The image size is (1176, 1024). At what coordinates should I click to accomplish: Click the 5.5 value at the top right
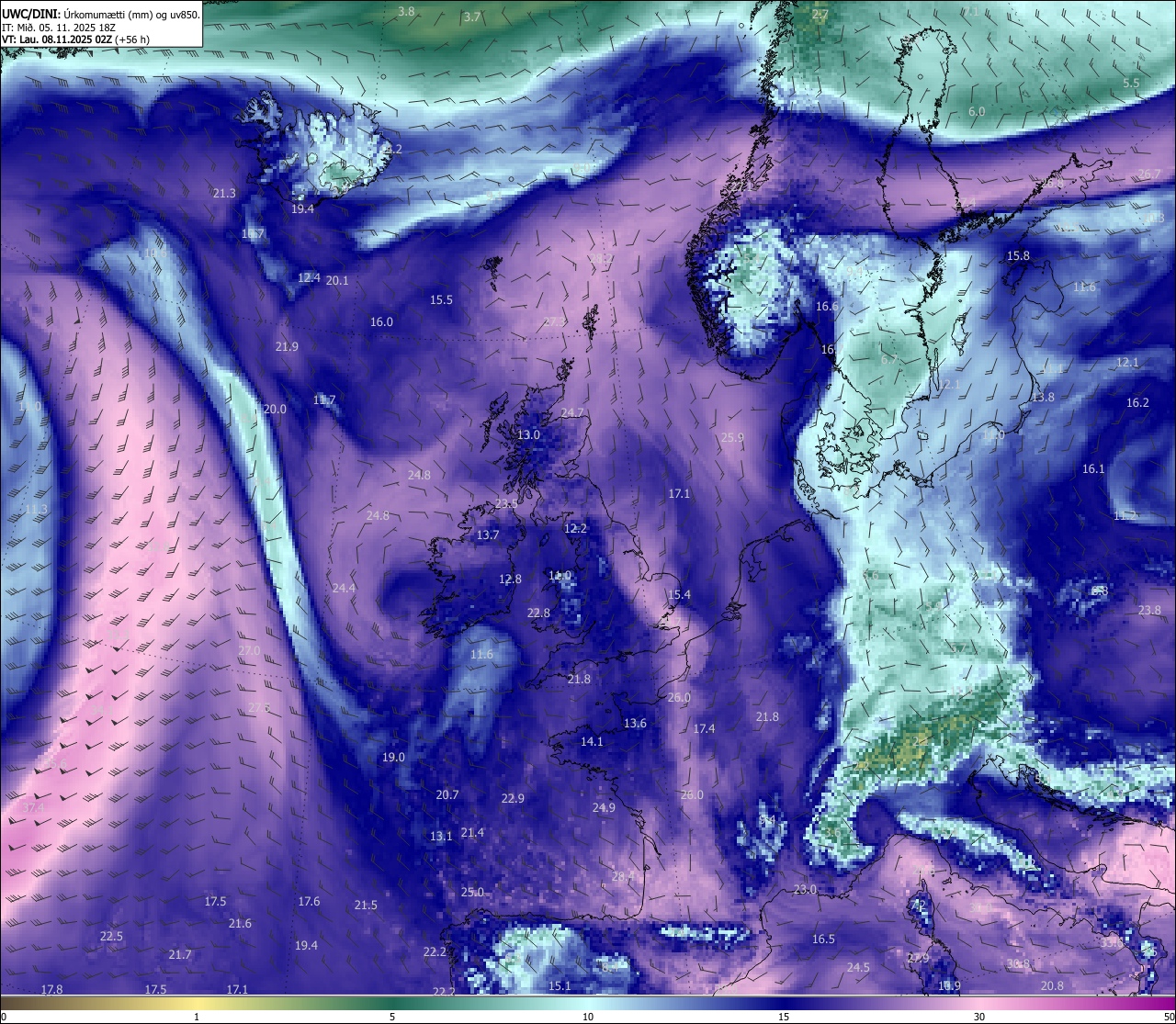pyautogui.click(x=1131, y=83)
